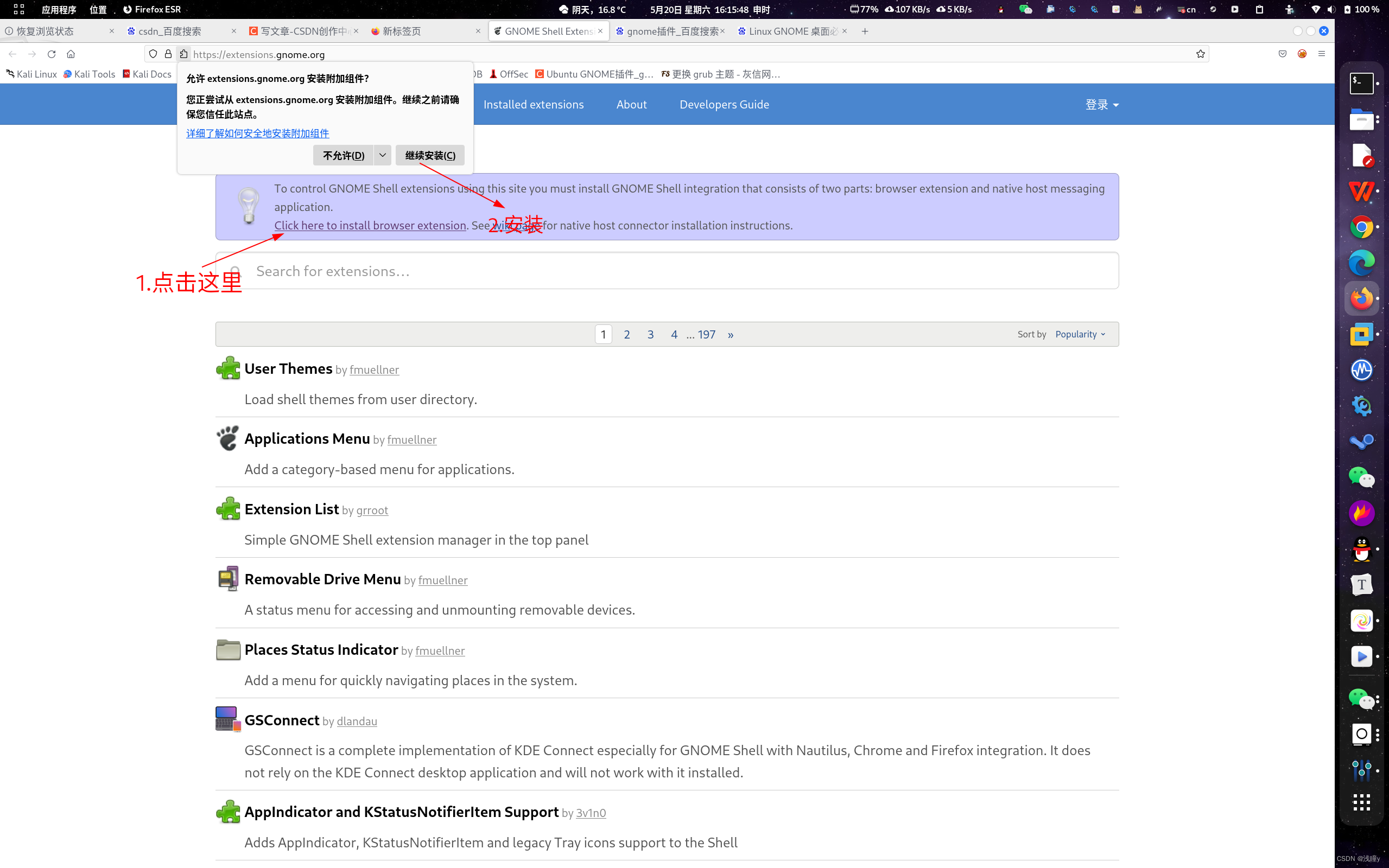Open Installed extensions menu item

[534, 105]
